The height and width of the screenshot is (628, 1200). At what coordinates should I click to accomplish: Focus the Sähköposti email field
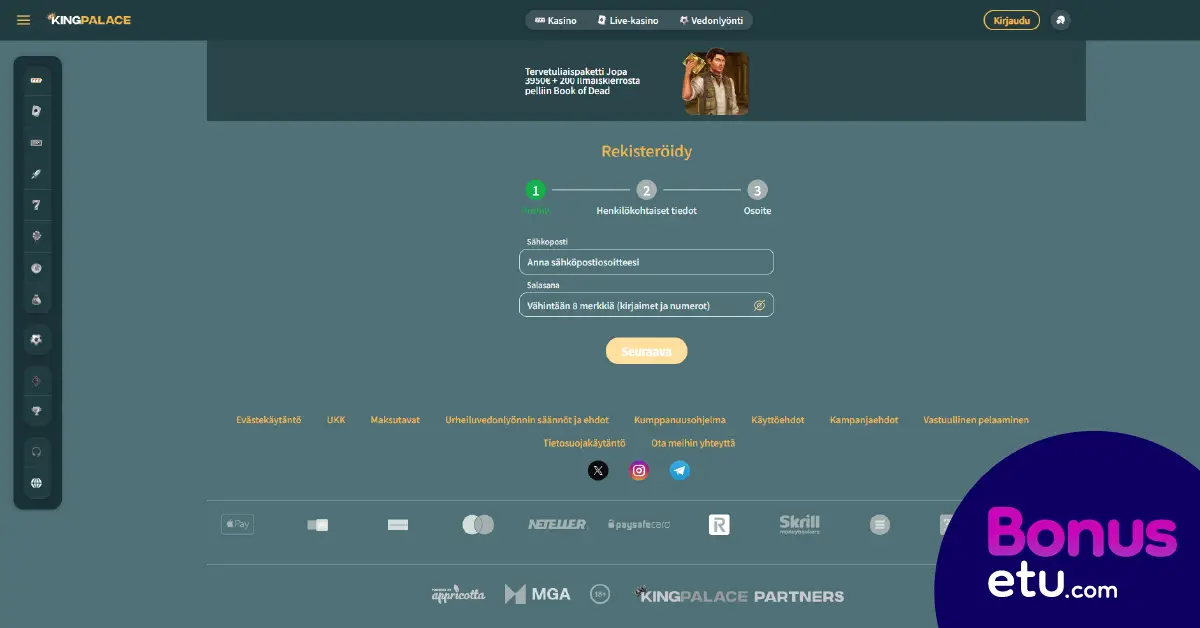[646, 262]
